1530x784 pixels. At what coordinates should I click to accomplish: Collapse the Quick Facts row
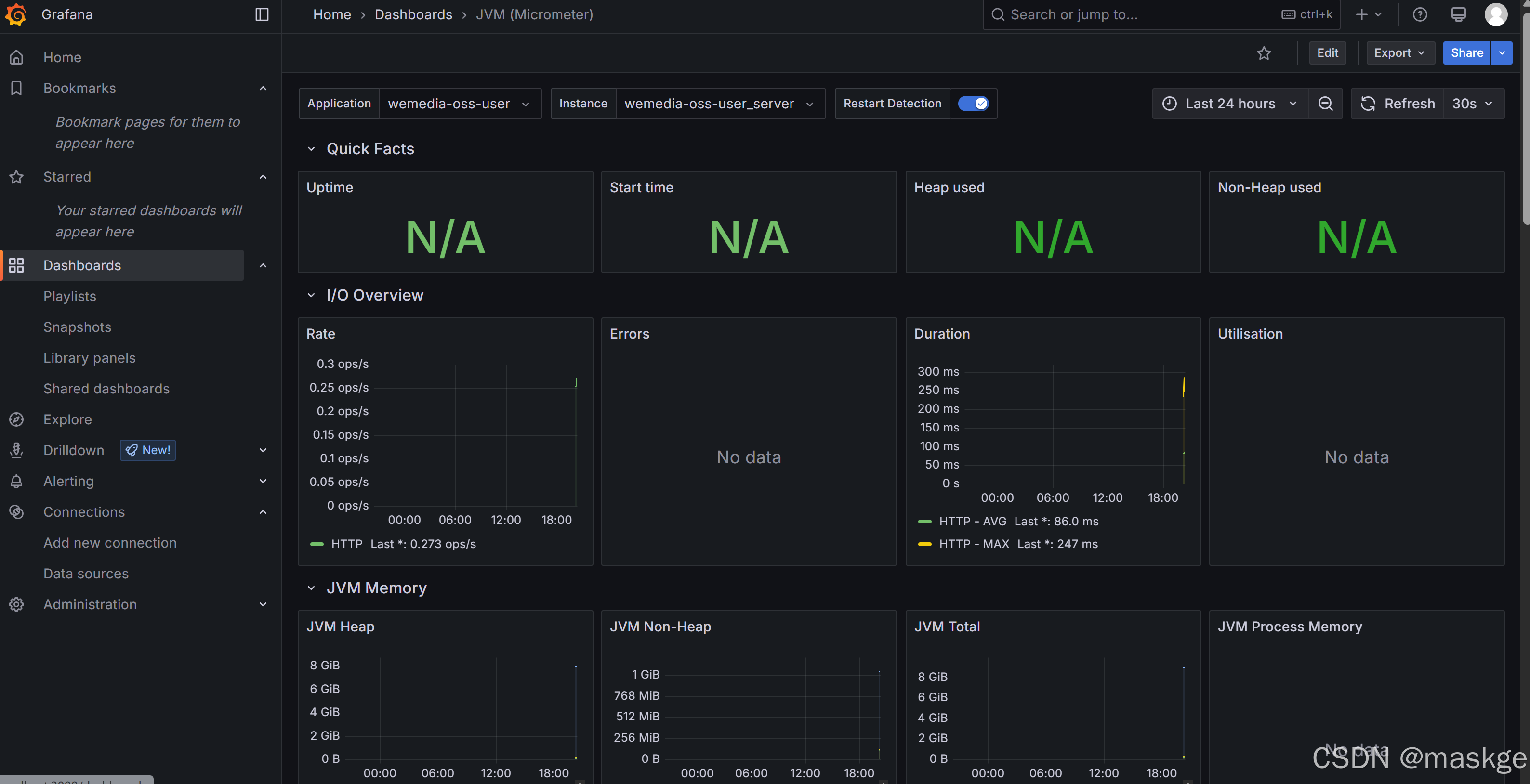311,148
